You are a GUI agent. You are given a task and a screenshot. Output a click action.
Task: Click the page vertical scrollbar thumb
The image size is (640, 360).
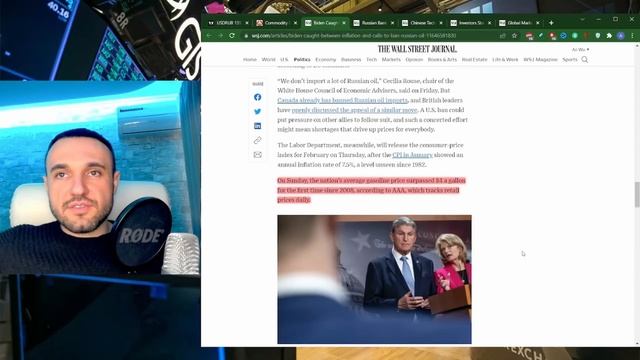point(637,195)
